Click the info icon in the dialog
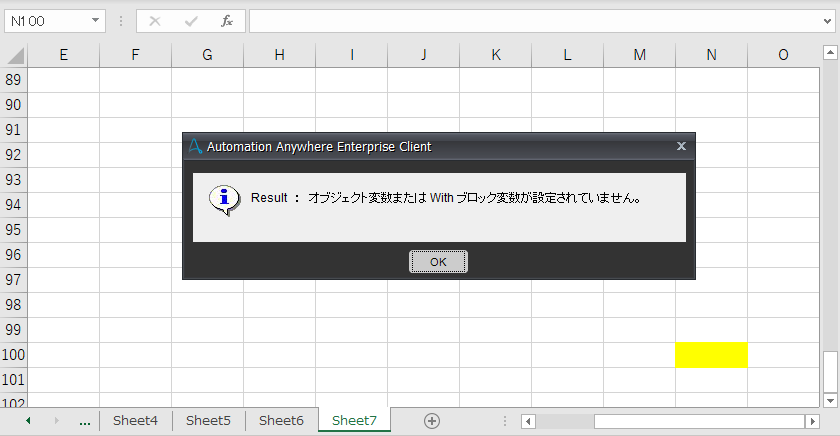 tap(224, 200)
